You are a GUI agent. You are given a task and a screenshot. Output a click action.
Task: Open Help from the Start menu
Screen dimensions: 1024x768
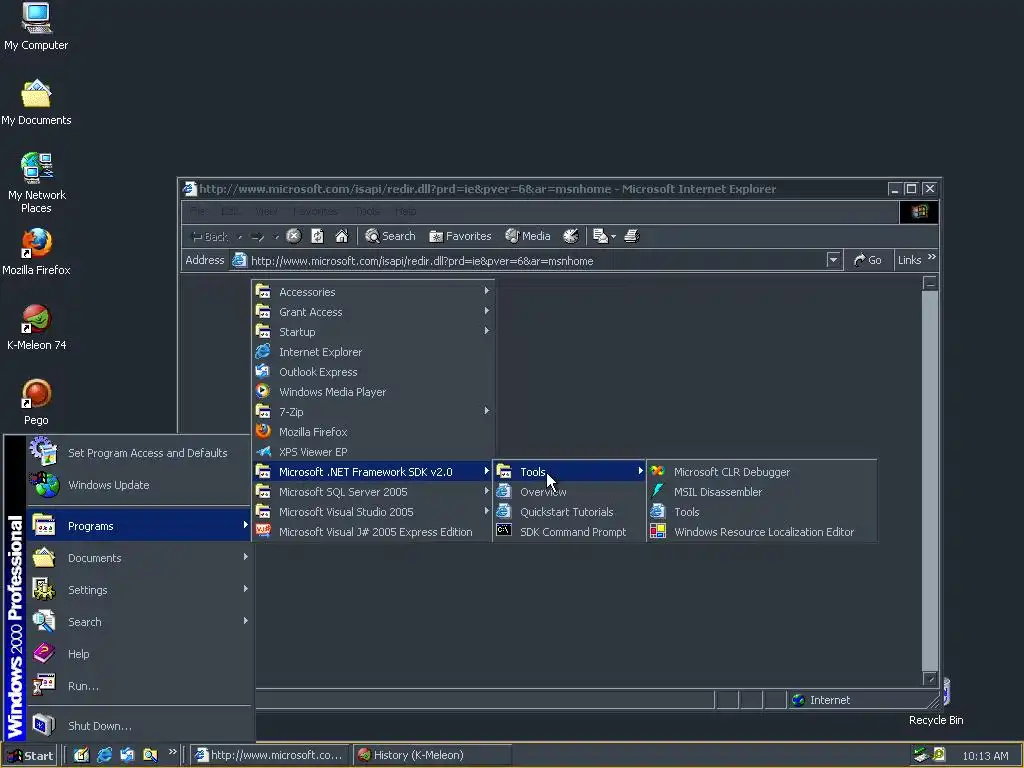138,654
